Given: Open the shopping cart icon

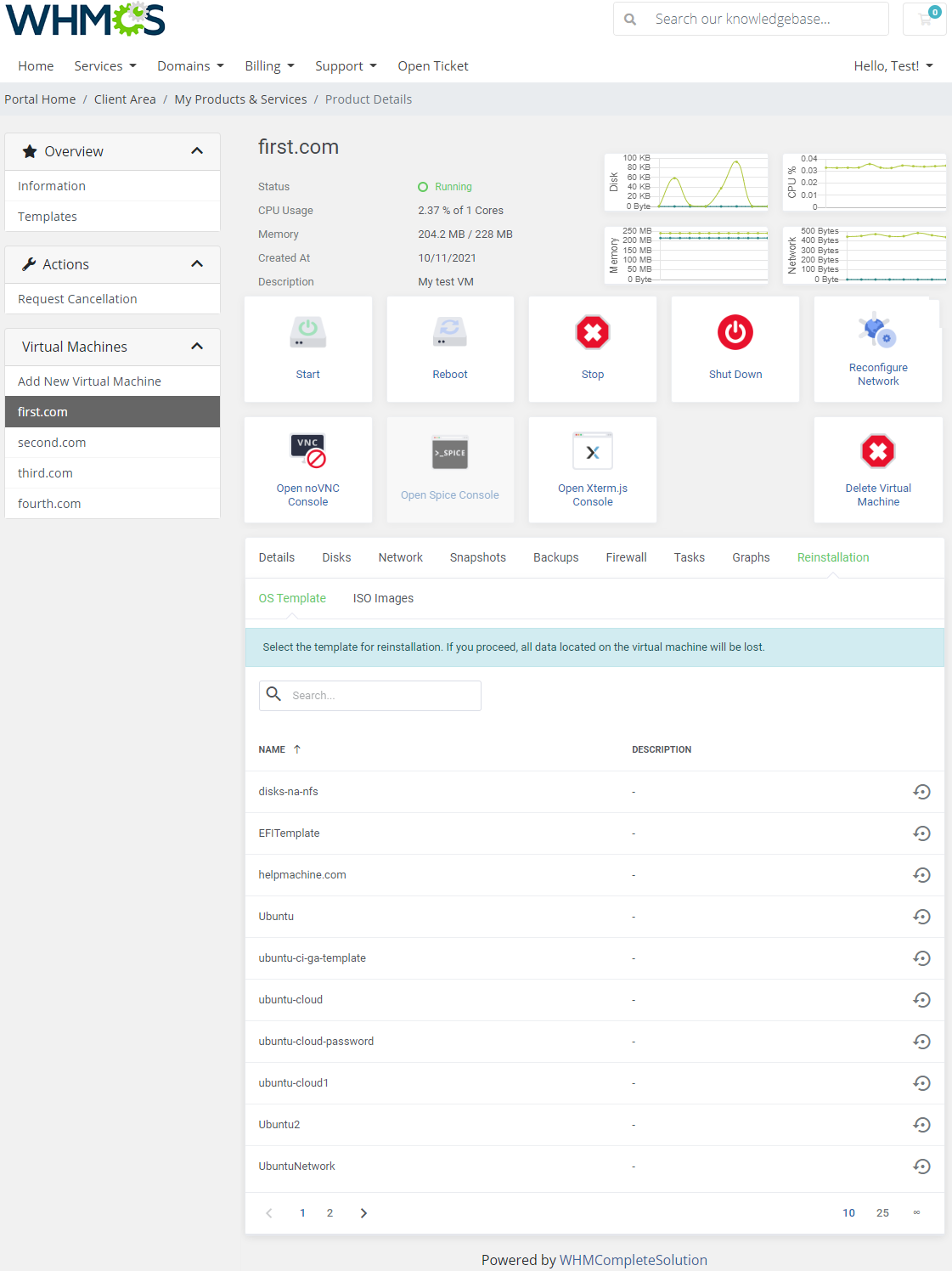Looking at the screenshot, I should click(x=926, y=19).
